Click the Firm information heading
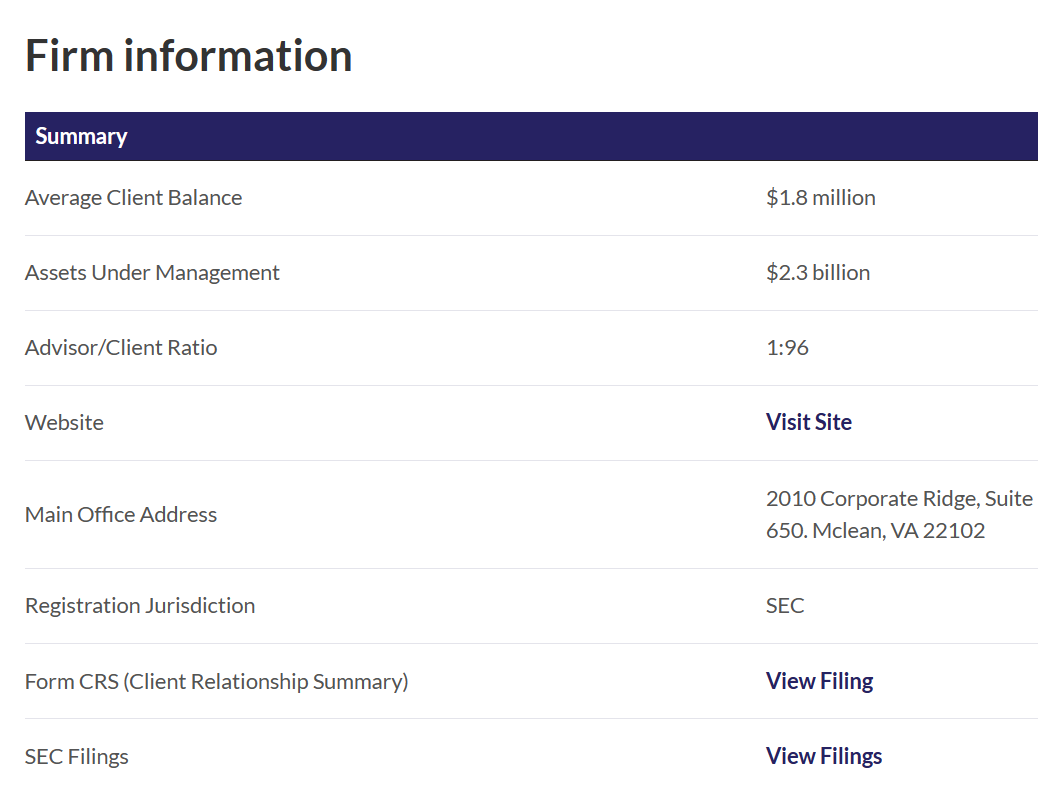The image size is (1053, 786). click(x=188, y=55)
